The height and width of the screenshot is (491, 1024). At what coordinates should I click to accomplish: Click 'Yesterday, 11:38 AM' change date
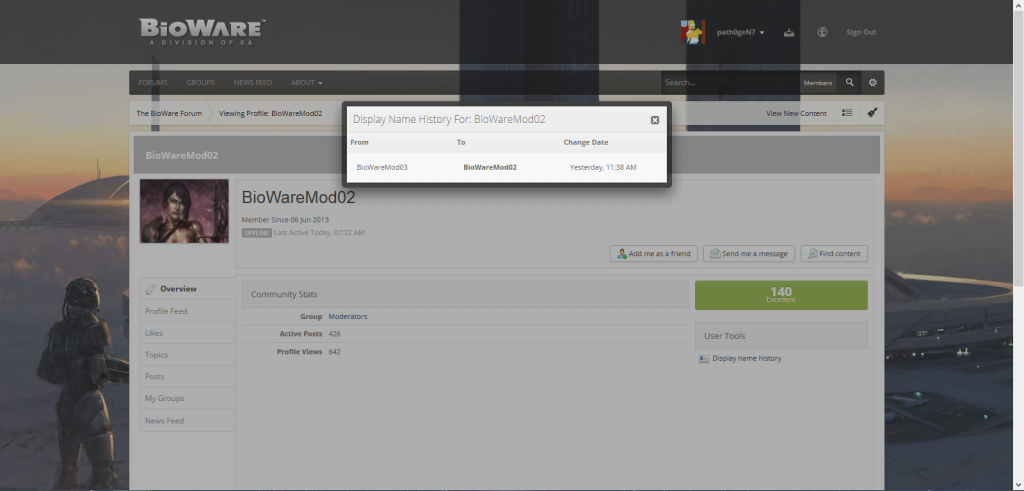(x=603, y=168)
